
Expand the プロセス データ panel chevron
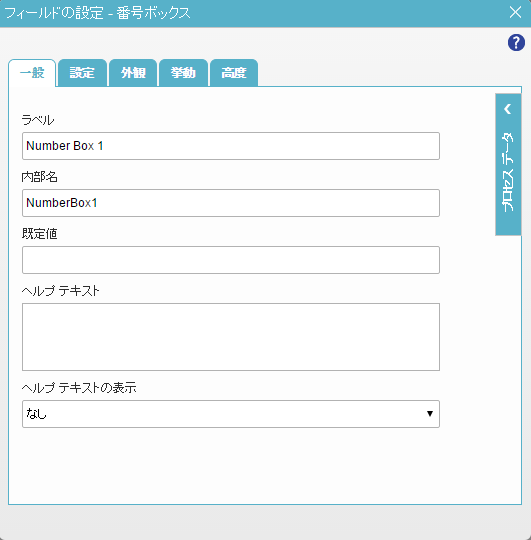click(508, 109)
